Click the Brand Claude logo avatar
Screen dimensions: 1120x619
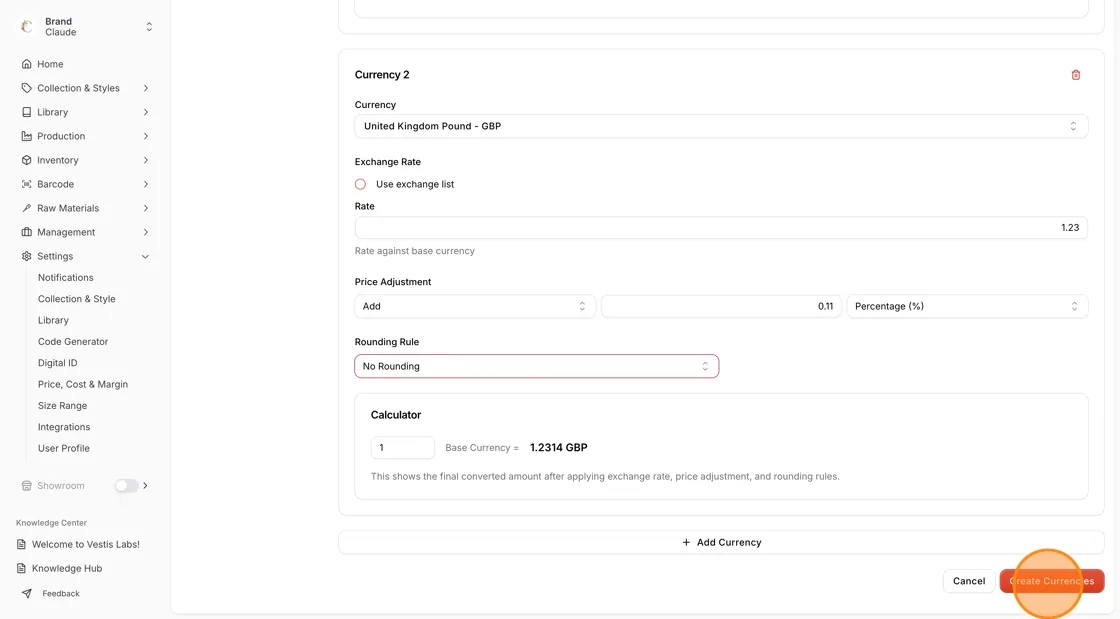(27, 26)
